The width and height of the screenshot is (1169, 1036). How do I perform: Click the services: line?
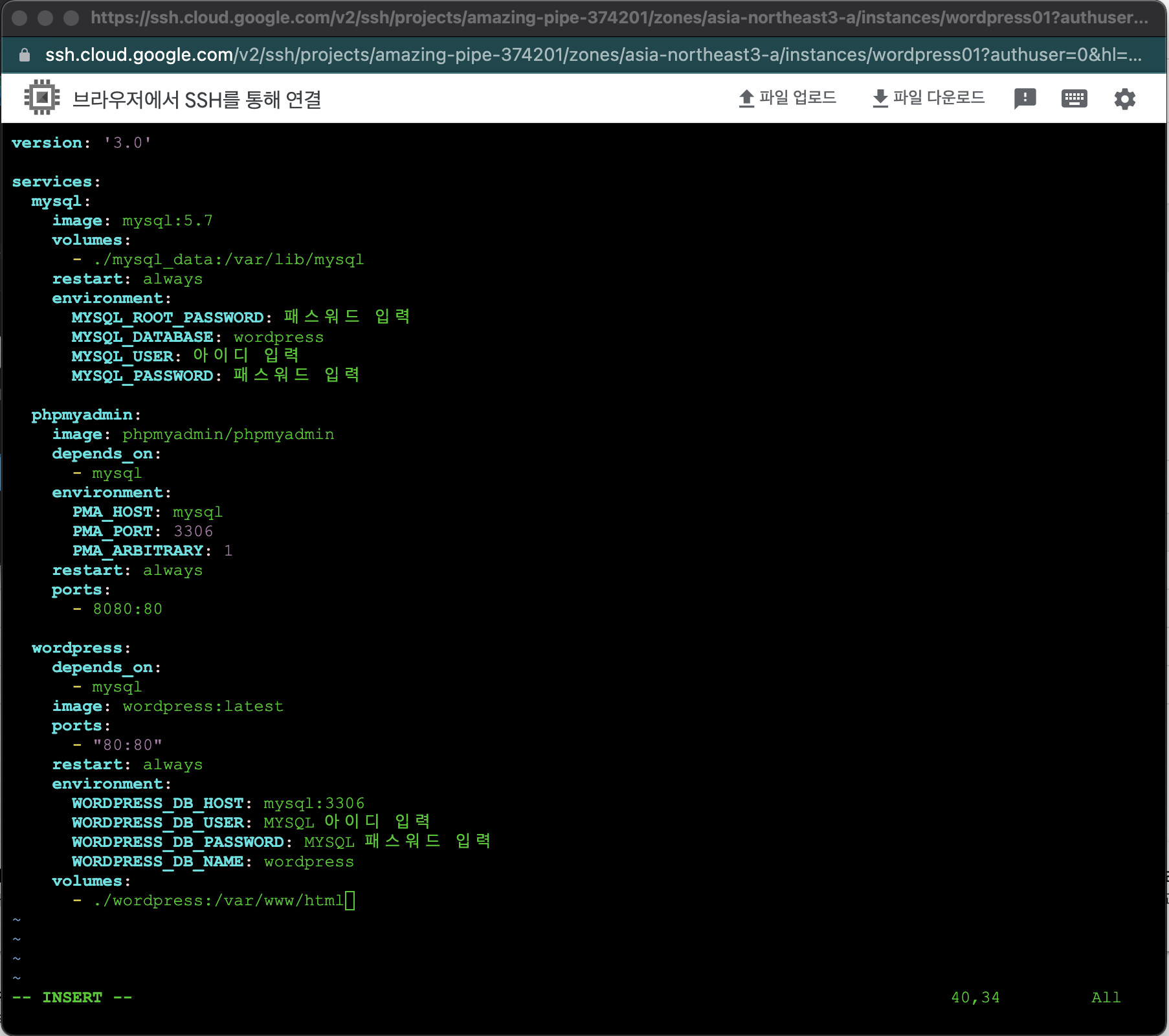56,182
